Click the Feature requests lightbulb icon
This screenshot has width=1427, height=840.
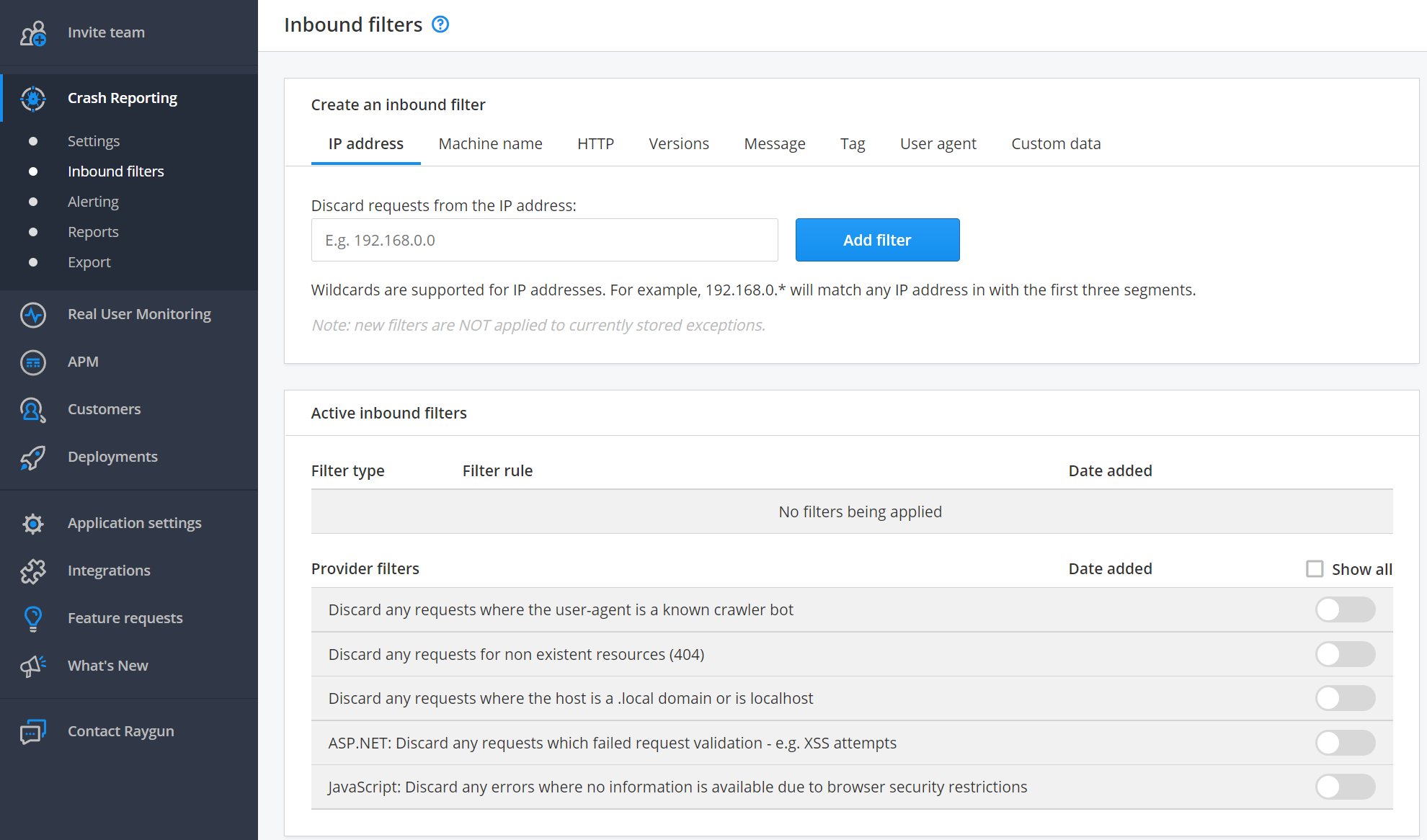coord(33,617)
